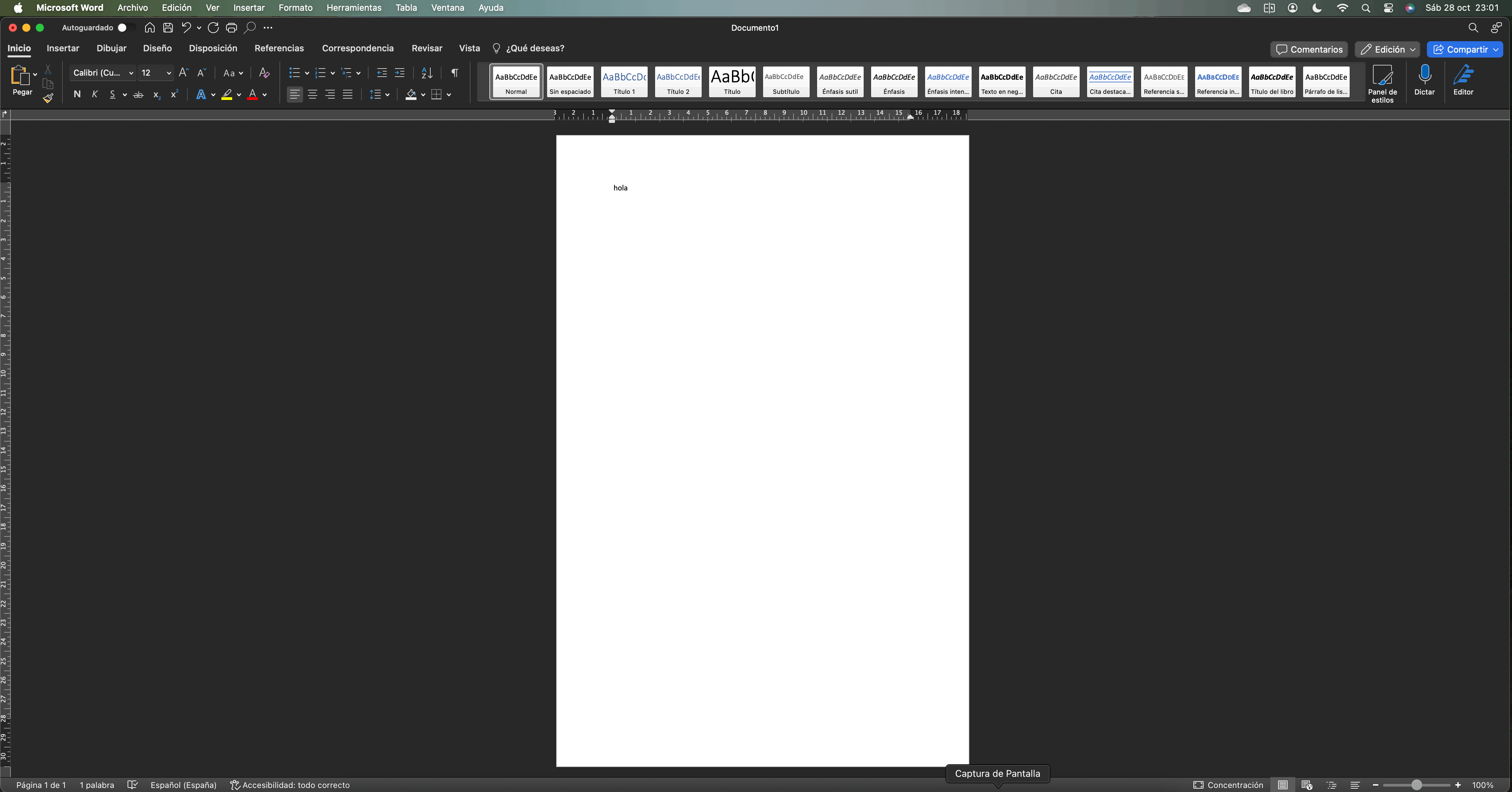Switch to print layout view icon
This screenshot has height=792, width=1512.
tap(1282, 785)
